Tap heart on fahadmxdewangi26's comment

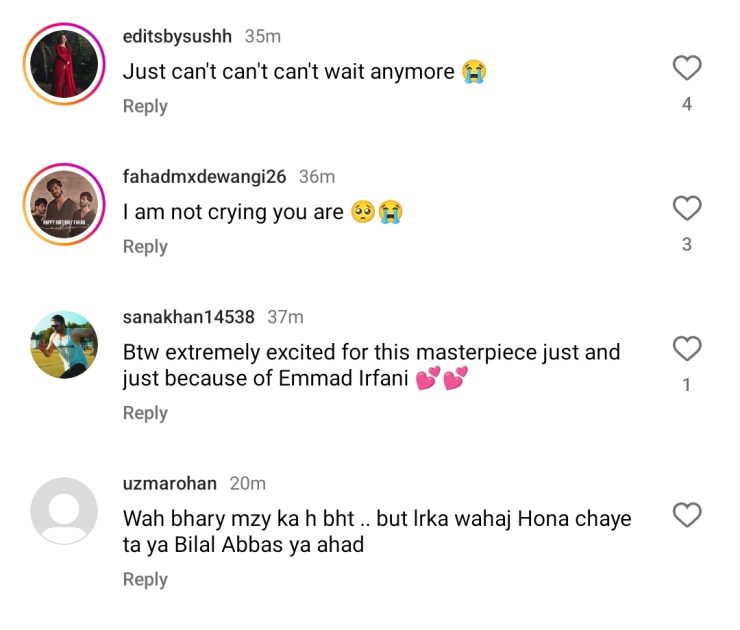click(686, 208)
